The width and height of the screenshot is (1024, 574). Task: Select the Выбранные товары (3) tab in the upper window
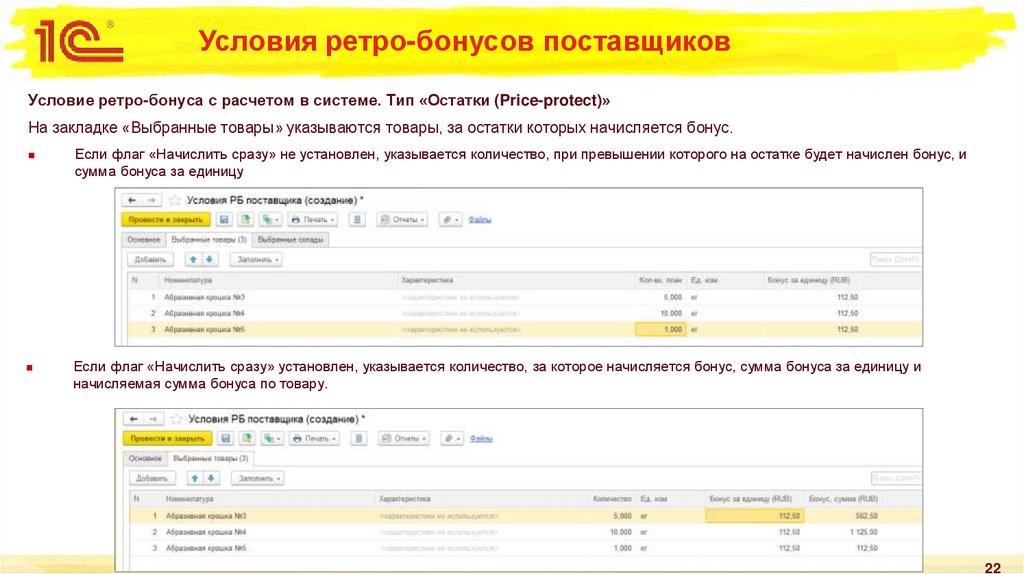[209, 240]
